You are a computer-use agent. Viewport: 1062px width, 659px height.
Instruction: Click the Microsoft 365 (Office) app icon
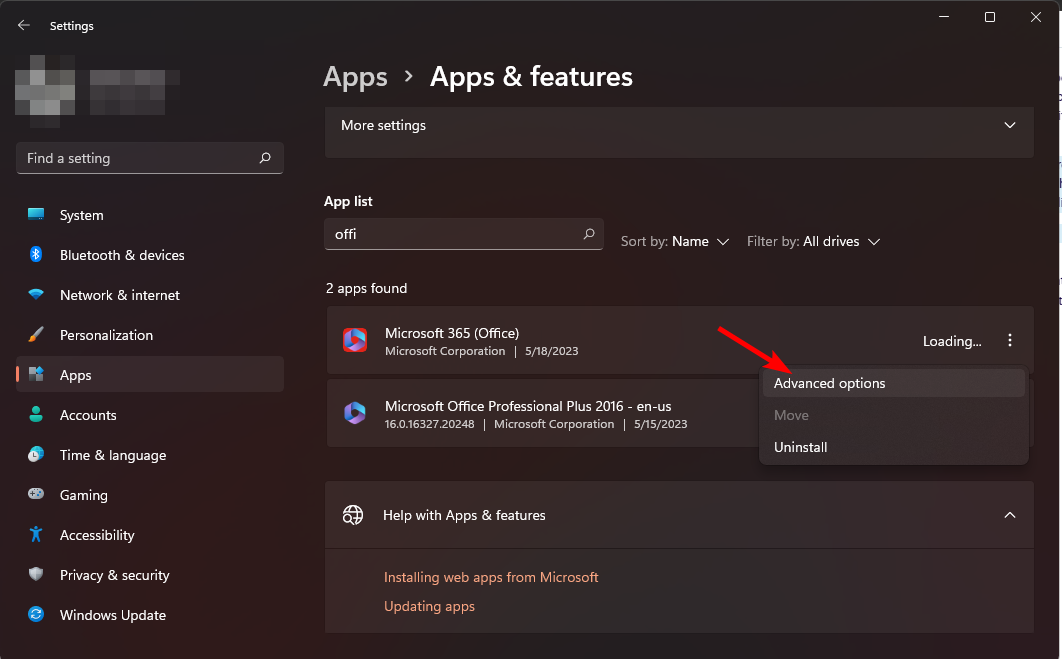click(355, 340)
